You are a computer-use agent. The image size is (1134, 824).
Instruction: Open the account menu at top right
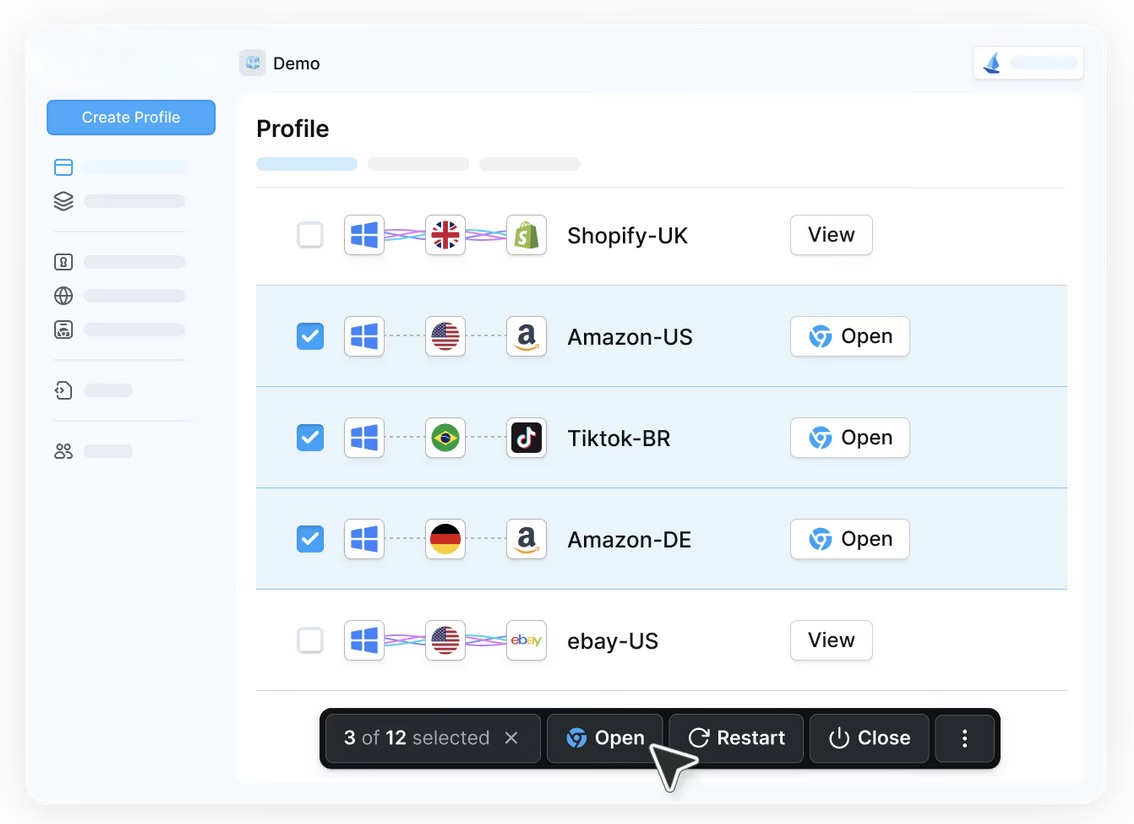(1028, 63)
